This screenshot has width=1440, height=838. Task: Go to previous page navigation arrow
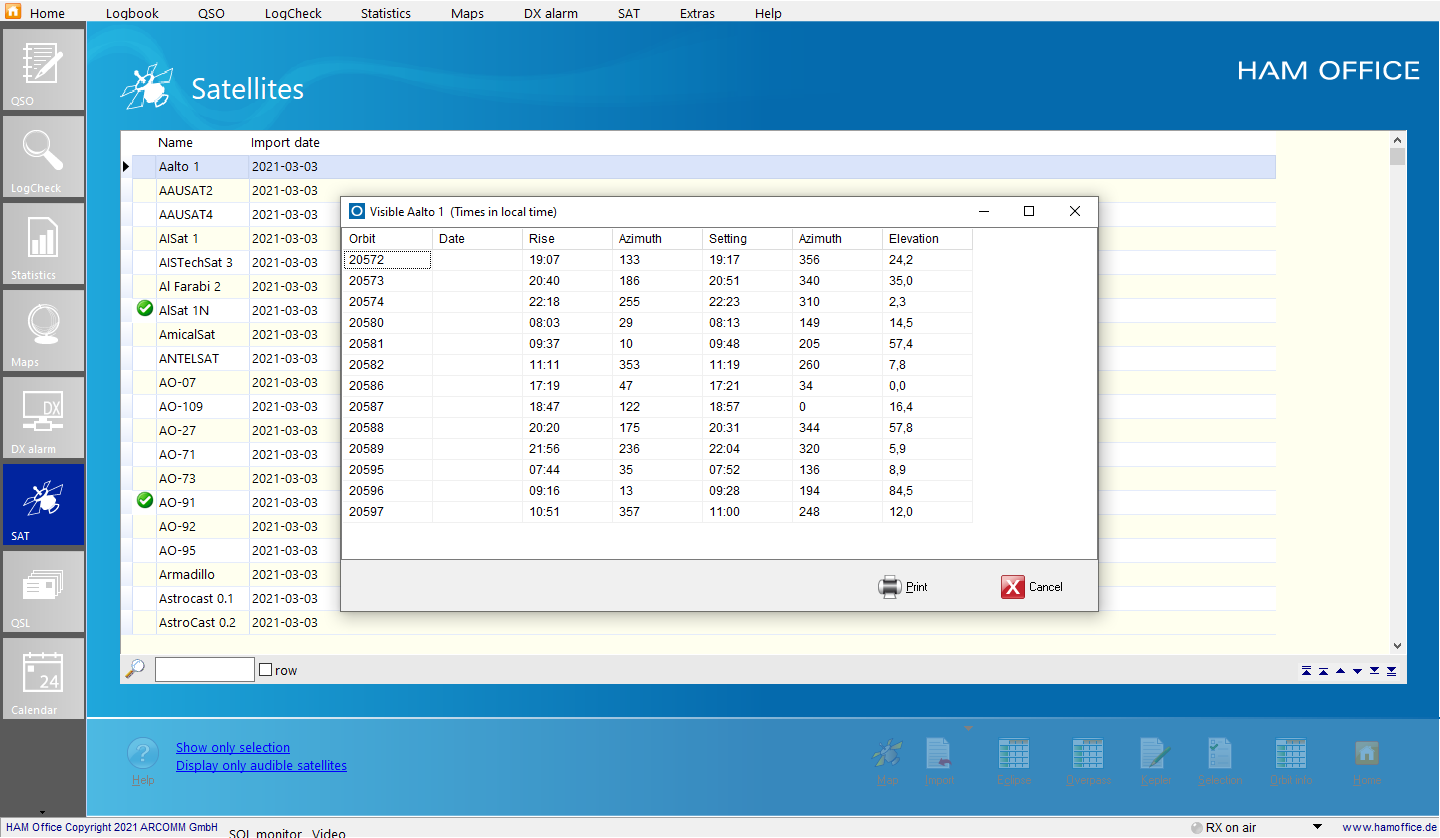coord(1323,671)
